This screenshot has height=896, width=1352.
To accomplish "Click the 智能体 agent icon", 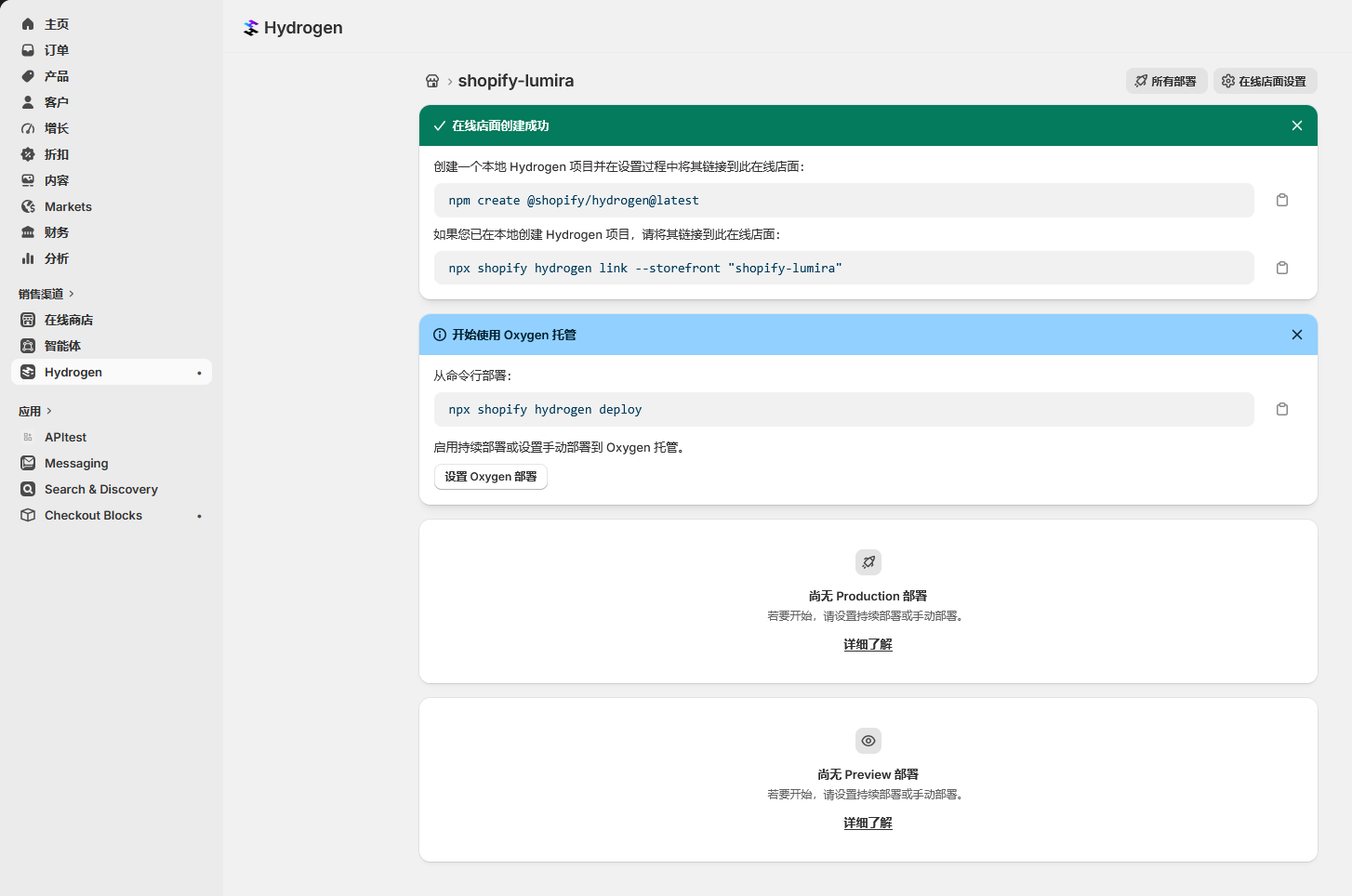I will click(x=28, y=346).
